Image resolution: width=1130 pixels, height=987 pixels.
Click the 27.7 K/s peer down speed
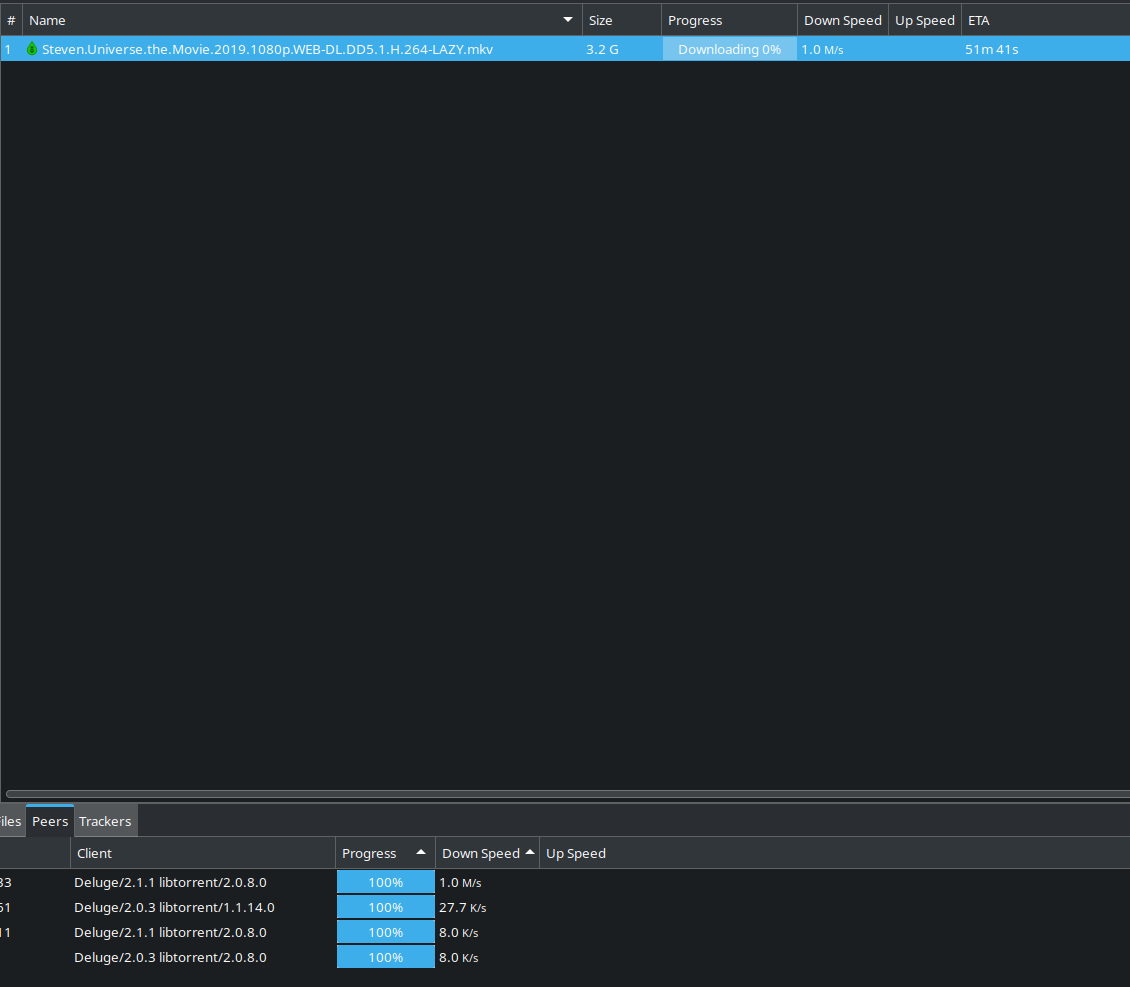463,907
